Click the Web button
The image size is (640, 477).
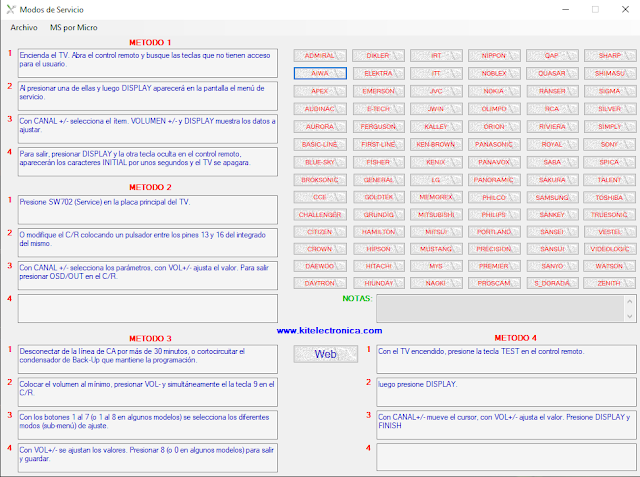coord(325,354)
